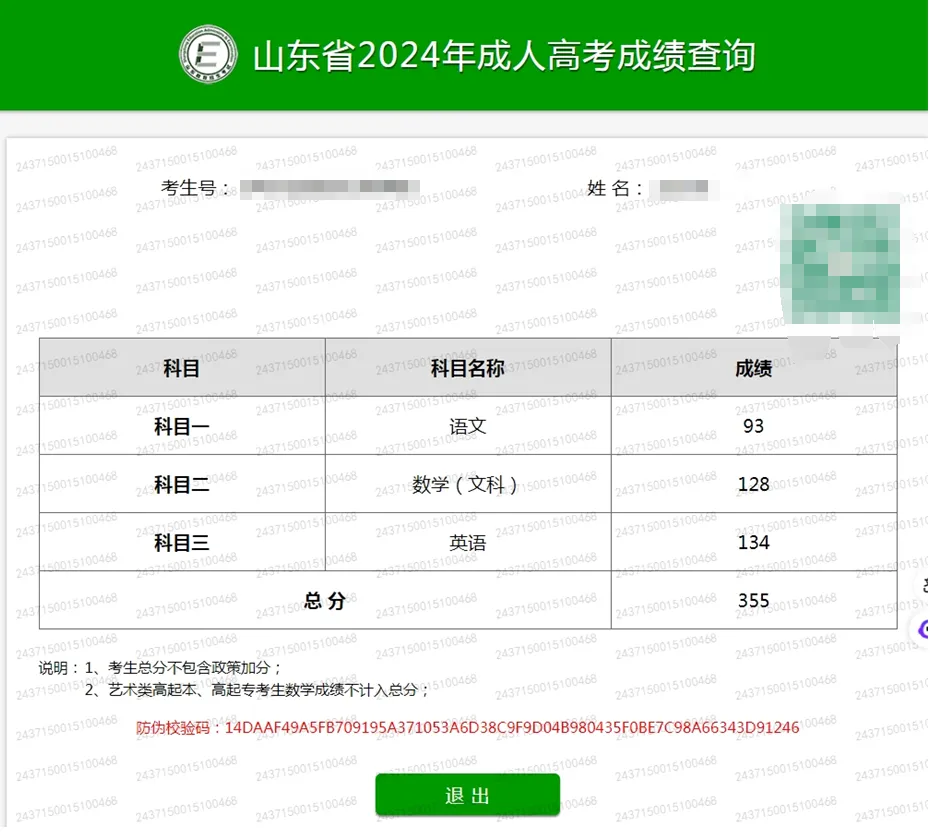Screen dimensions: 930x834
Task: Click the red 防伪校验码 verification code
Action: (467, 728)
